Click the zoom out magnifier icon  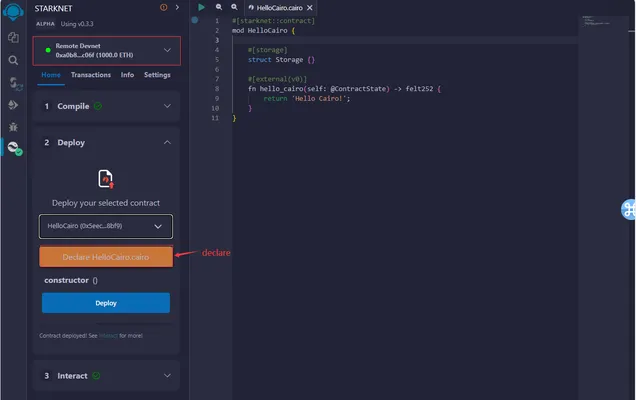[x=219, y=7]
